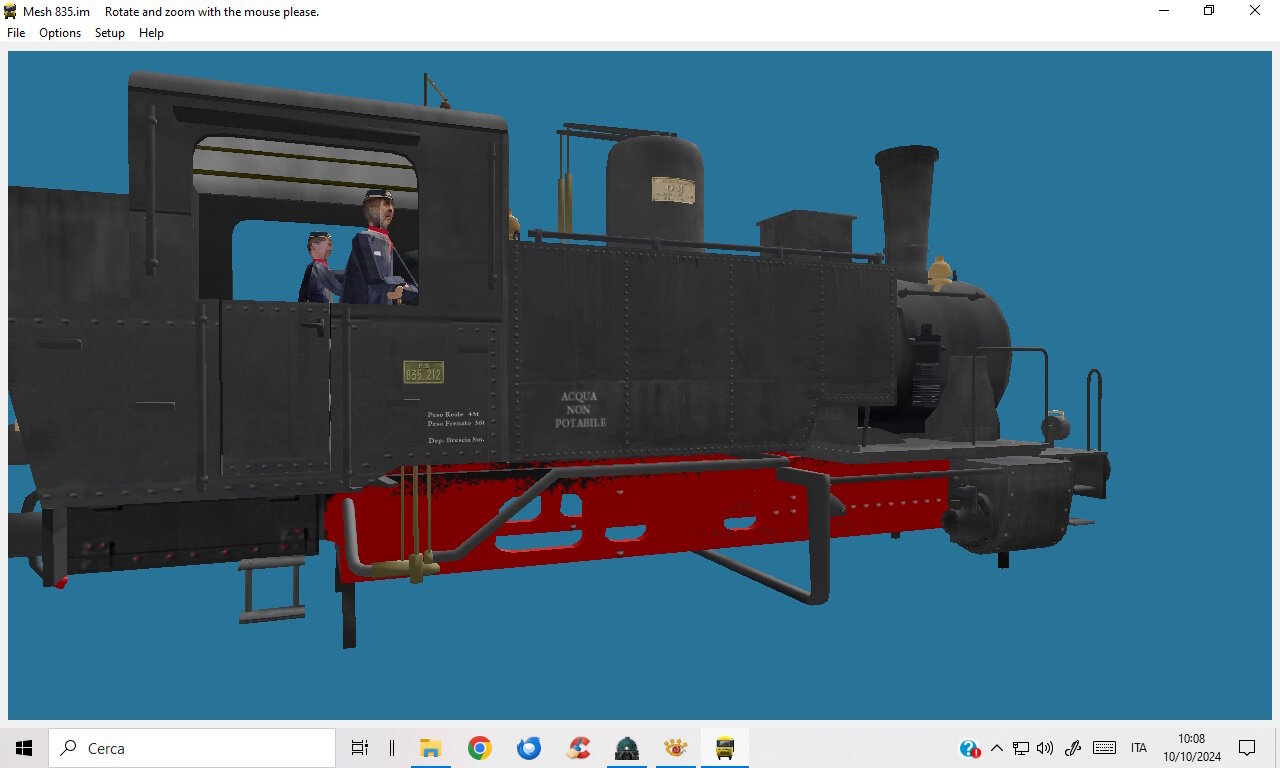Click the network status tray icon
Viewport: 1280px width, 768px height.
[1021, 748]
